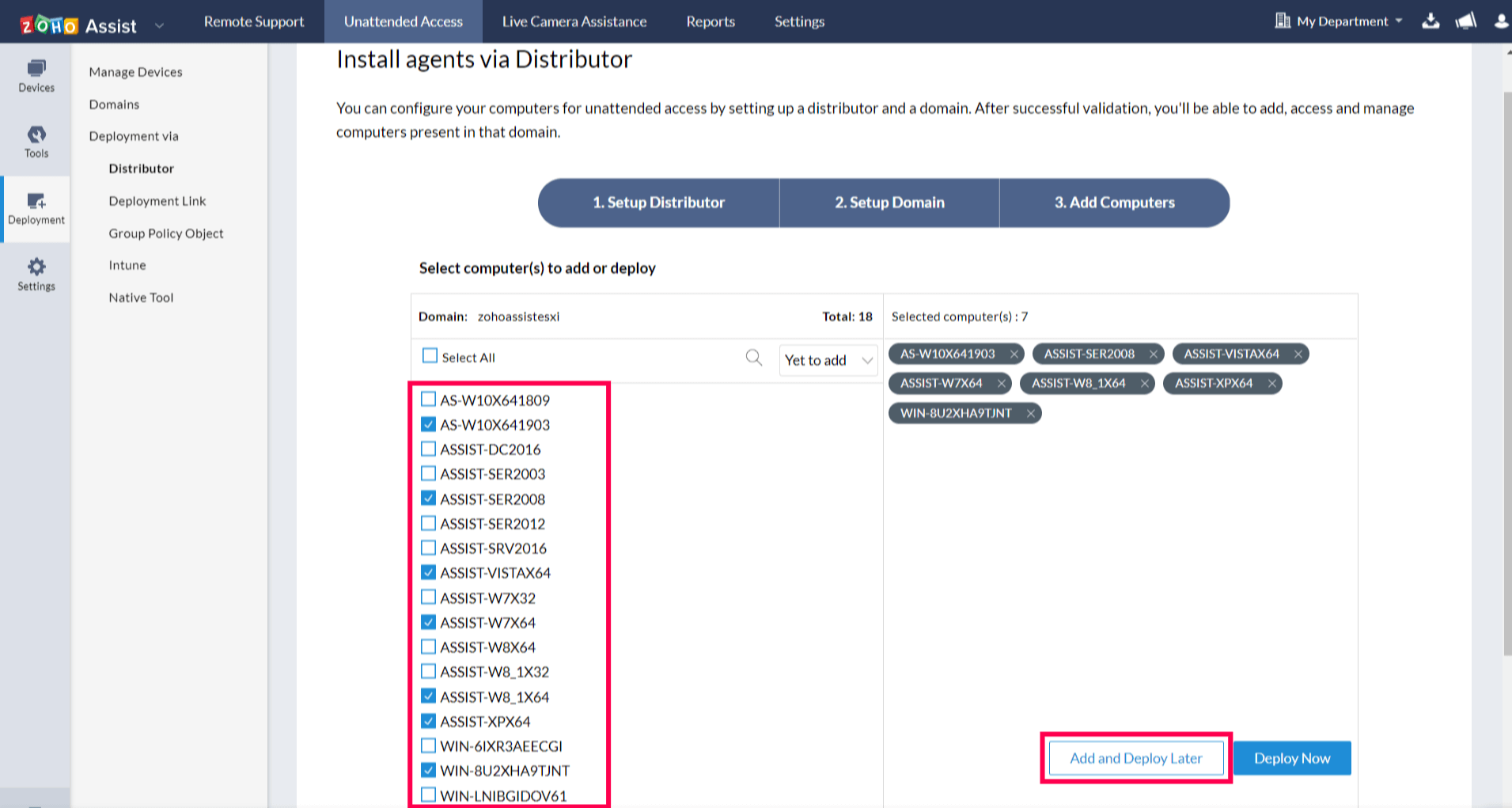Open Settings from the left sidebar icon
Viewport: 1512px width, 808px height.
[x=36, y=273]
